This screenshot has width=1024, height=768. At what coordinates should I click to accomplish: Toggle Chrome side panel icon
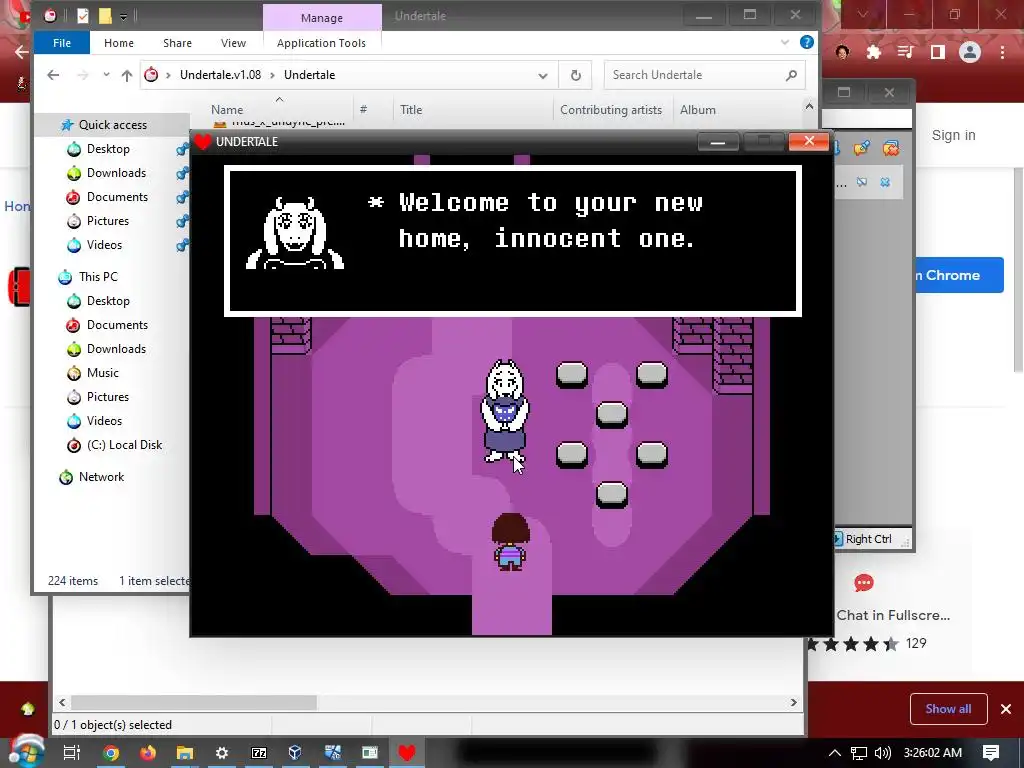(x=938, y=52)
